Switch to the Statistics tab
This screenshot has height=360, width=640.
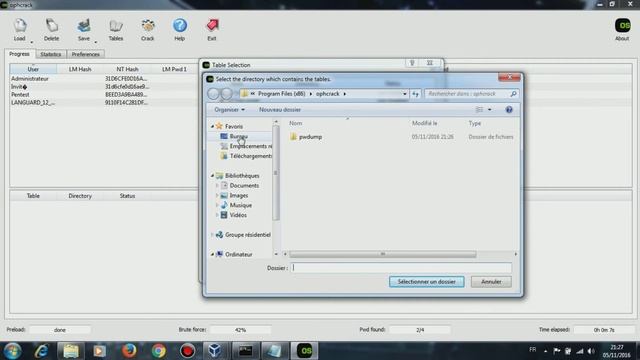pos(51,54)
